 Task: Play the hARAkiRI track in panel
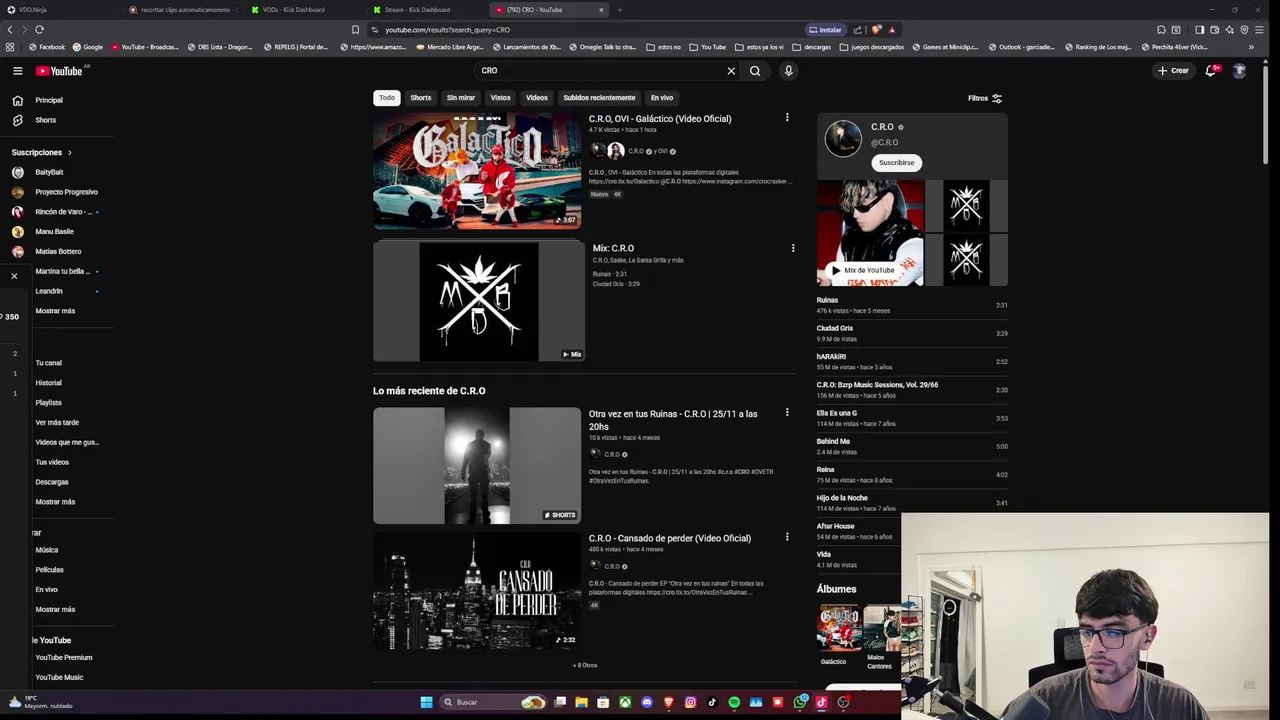coord(912,361)
